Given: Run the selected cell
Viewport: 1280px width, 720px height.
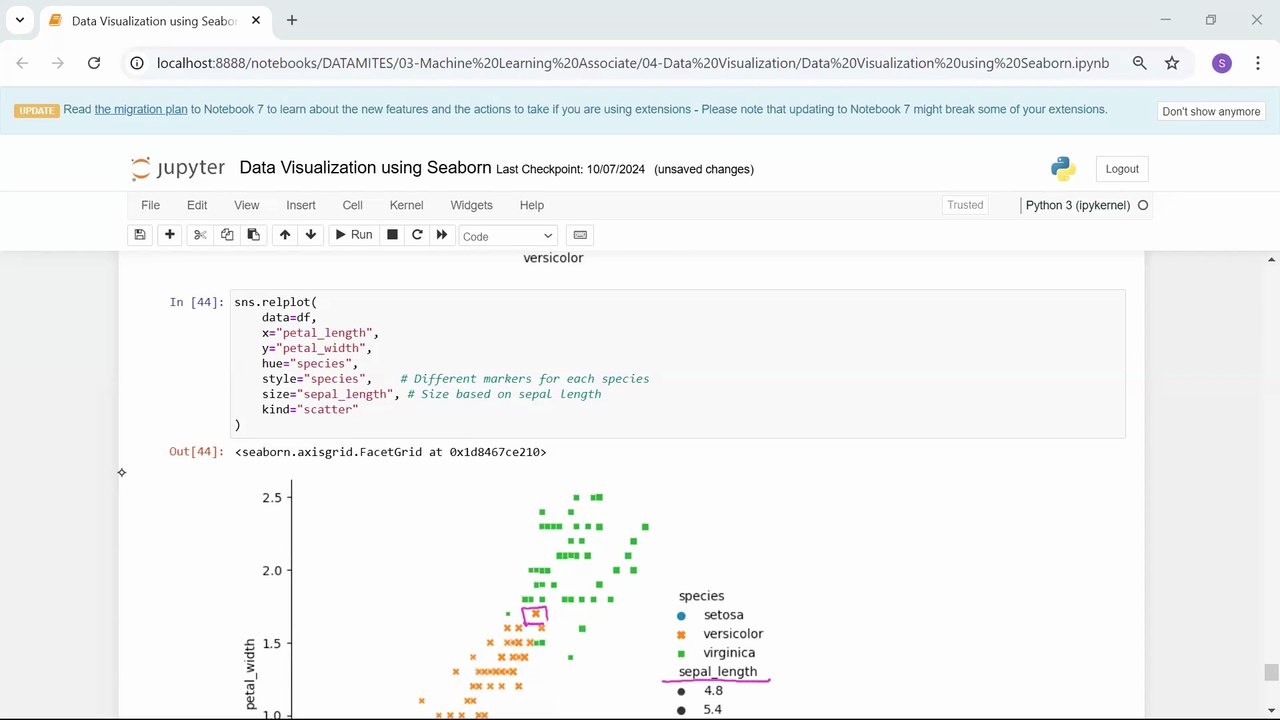Looking at the screenshot, I should [x=354, y=235].
